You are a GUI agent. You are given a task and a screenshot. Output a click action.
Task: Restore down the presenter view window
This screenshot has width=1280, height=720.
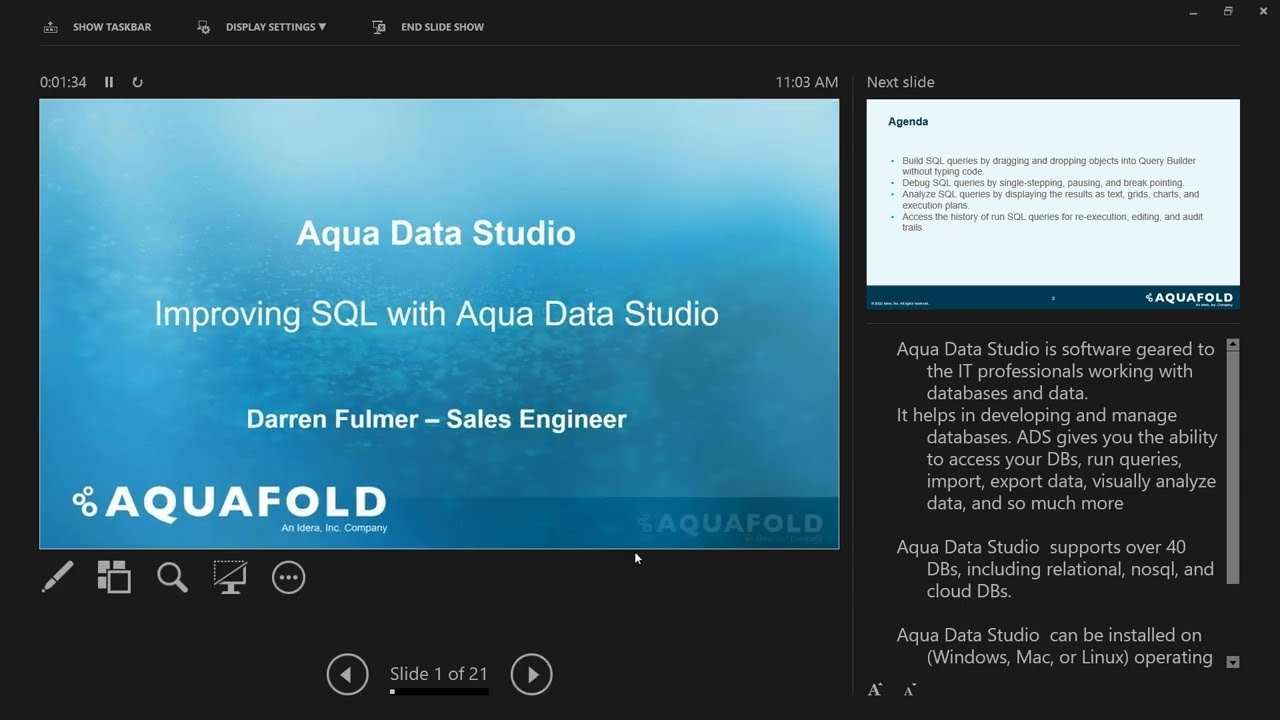coord(1228,11)
